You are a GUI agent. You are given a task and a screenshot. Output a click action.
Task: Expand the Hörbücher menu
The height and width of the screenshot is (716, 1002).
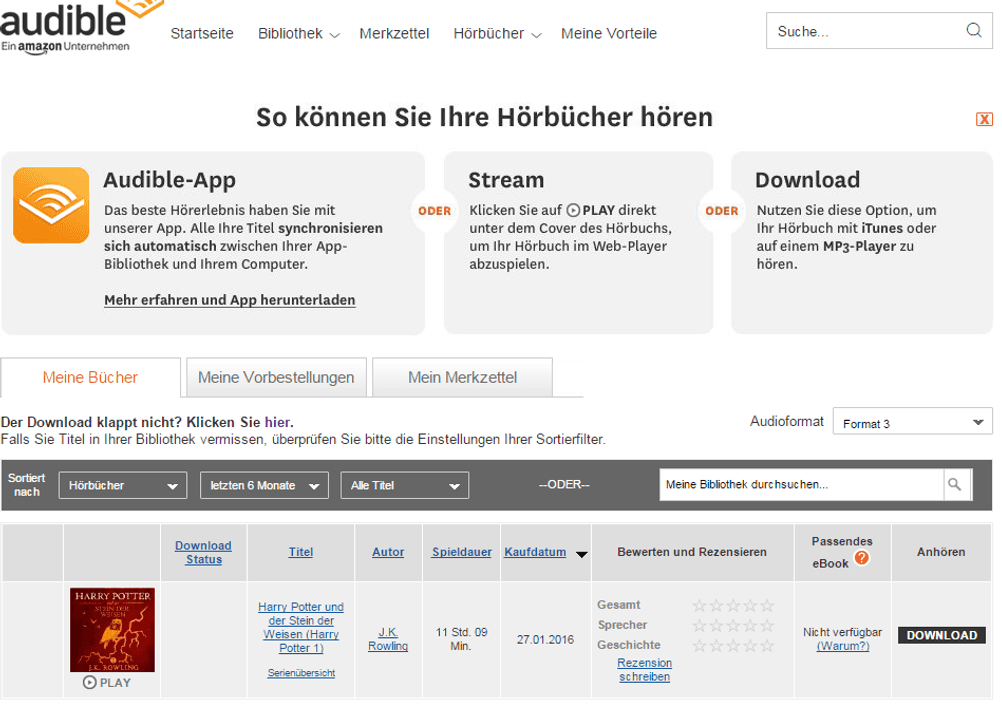[x=497, y=33]
